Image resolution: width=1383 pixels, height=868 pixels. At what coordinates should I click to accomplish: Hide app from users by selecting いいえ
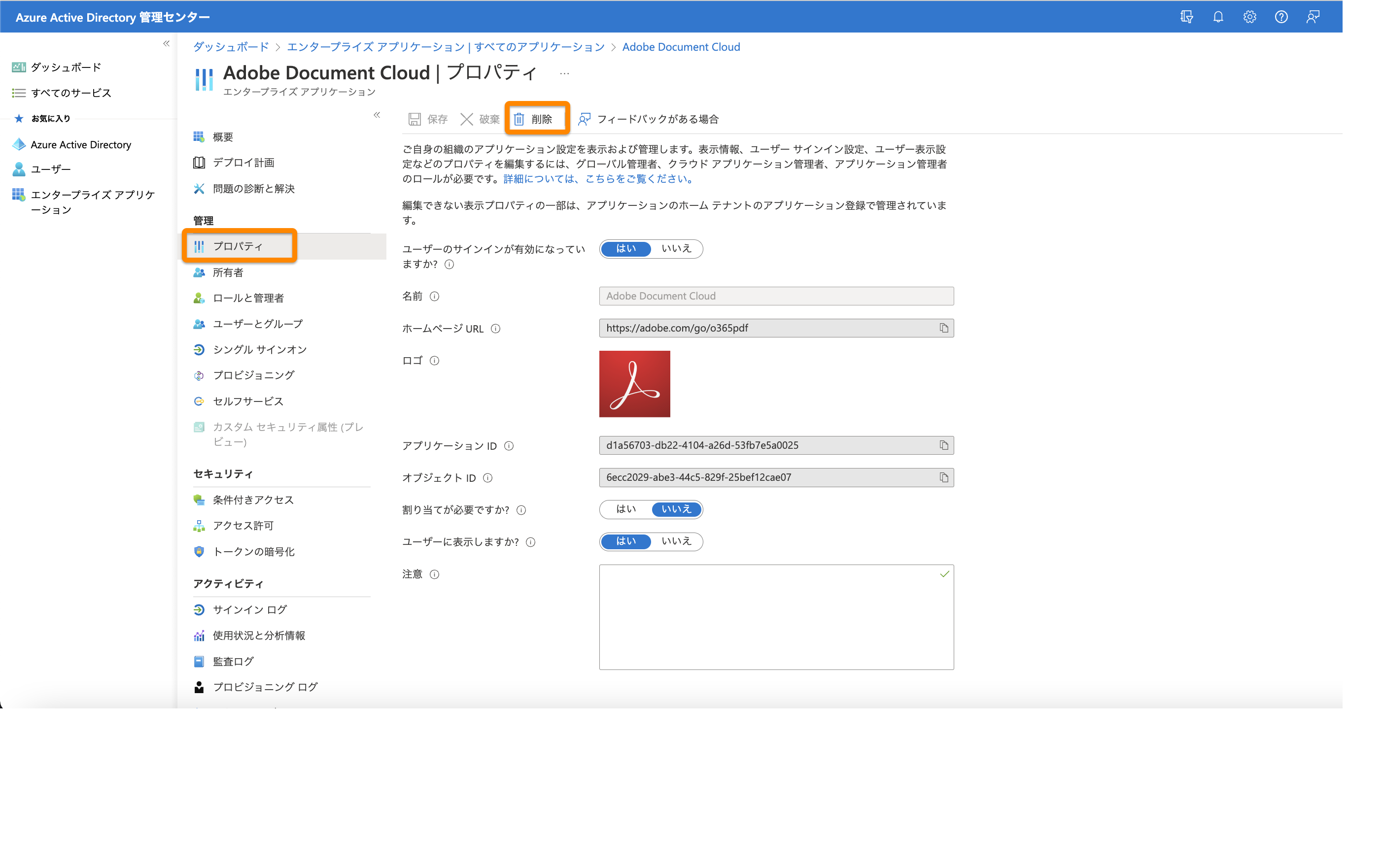tap(678, 541)
